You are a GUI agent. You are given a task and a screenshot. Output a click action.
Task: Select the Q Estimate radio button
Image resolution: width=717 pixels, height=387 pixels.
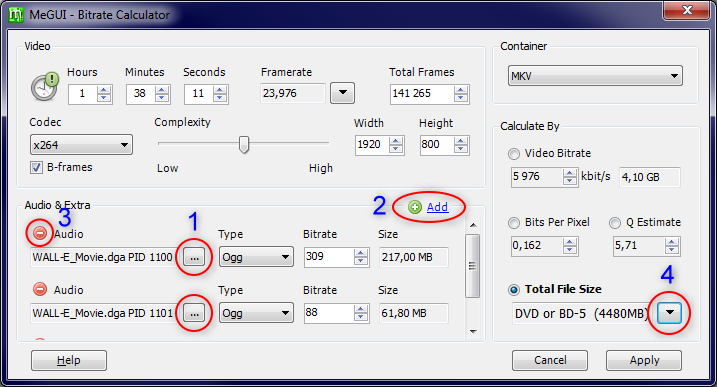[x=615, y=223]
